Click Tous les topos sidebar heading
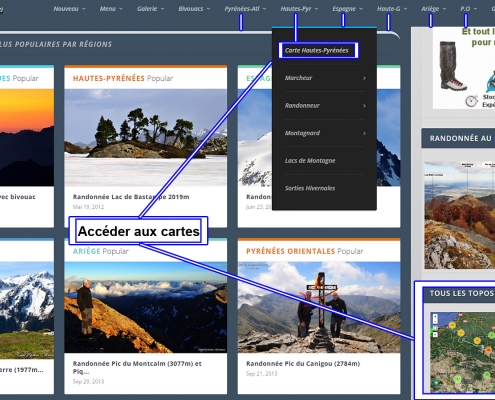 [x=462, y=293]
